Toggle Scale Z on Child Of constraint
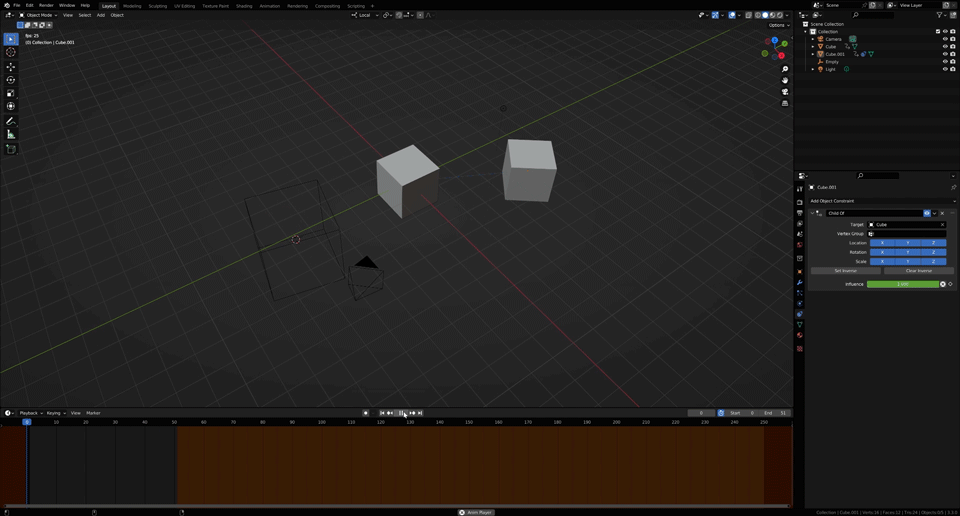 click(934, 261)
